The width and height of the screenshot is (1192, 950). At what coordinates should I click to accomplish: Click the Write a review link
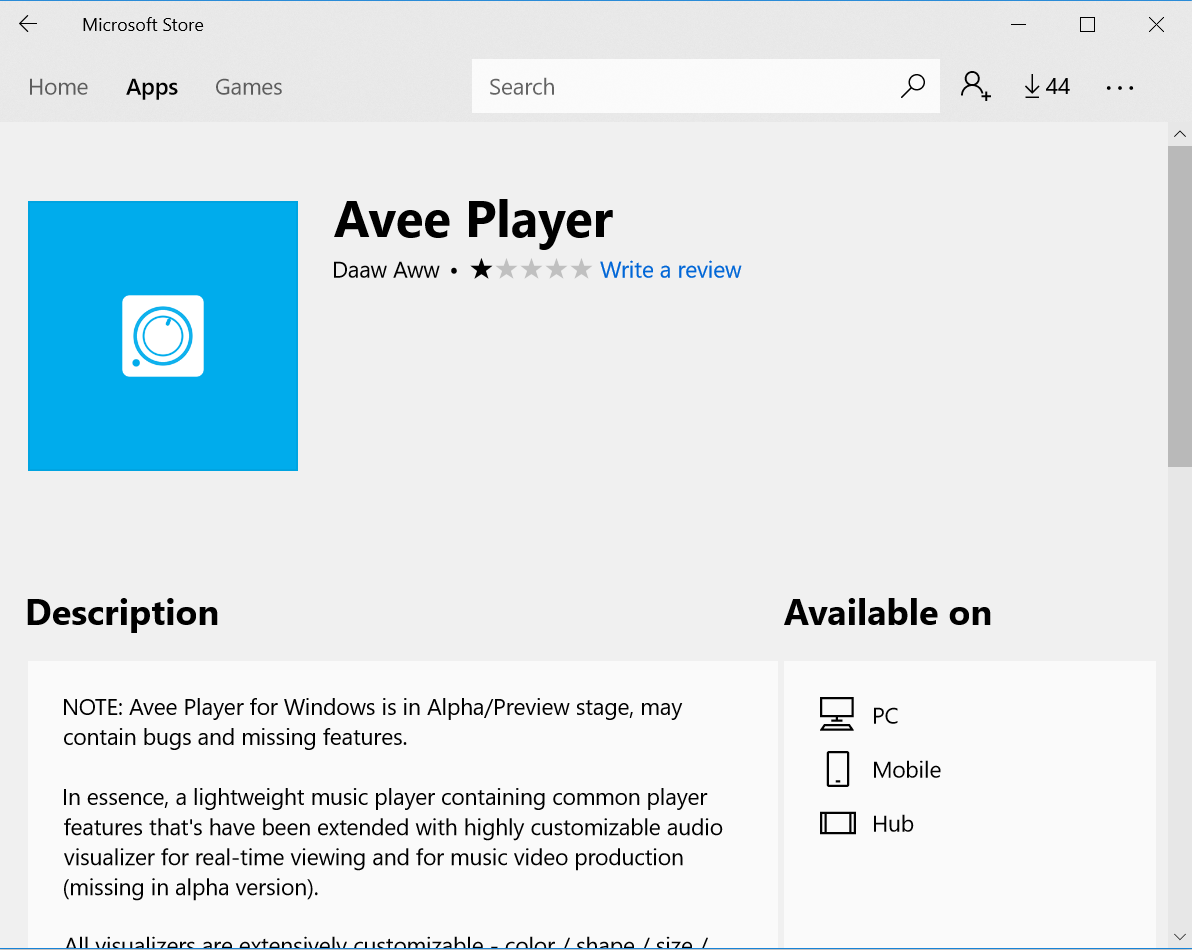coord(670,270)
